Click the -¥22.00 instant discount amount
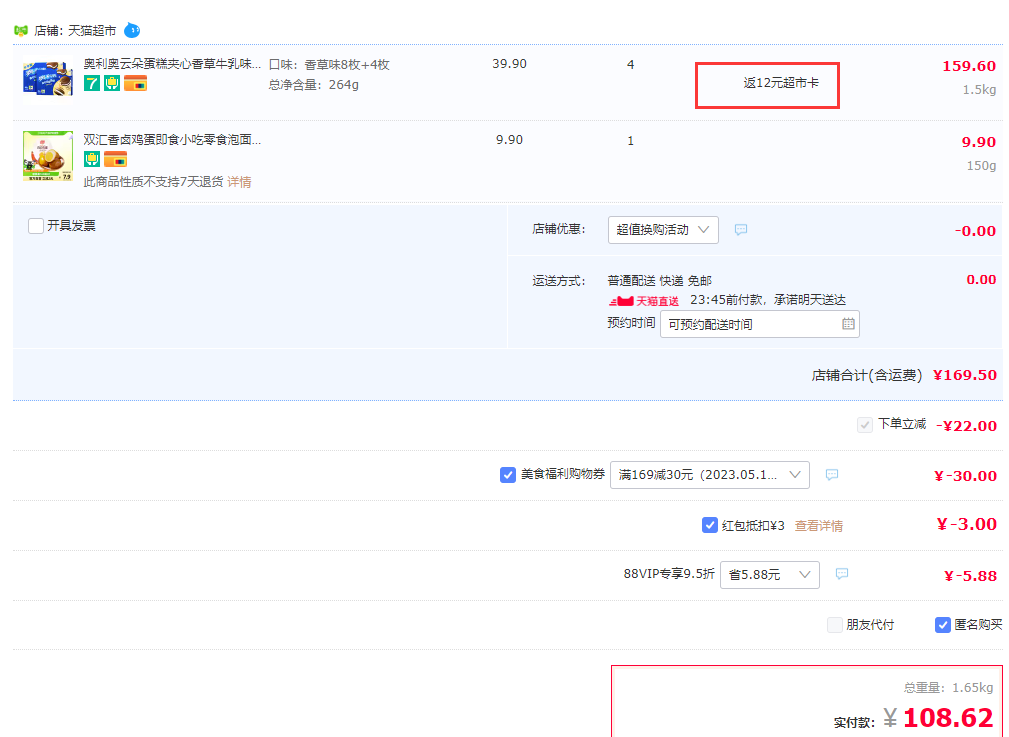Viewport: 1009px width, 737px height. pyautogui.click(x=966, y=425)
